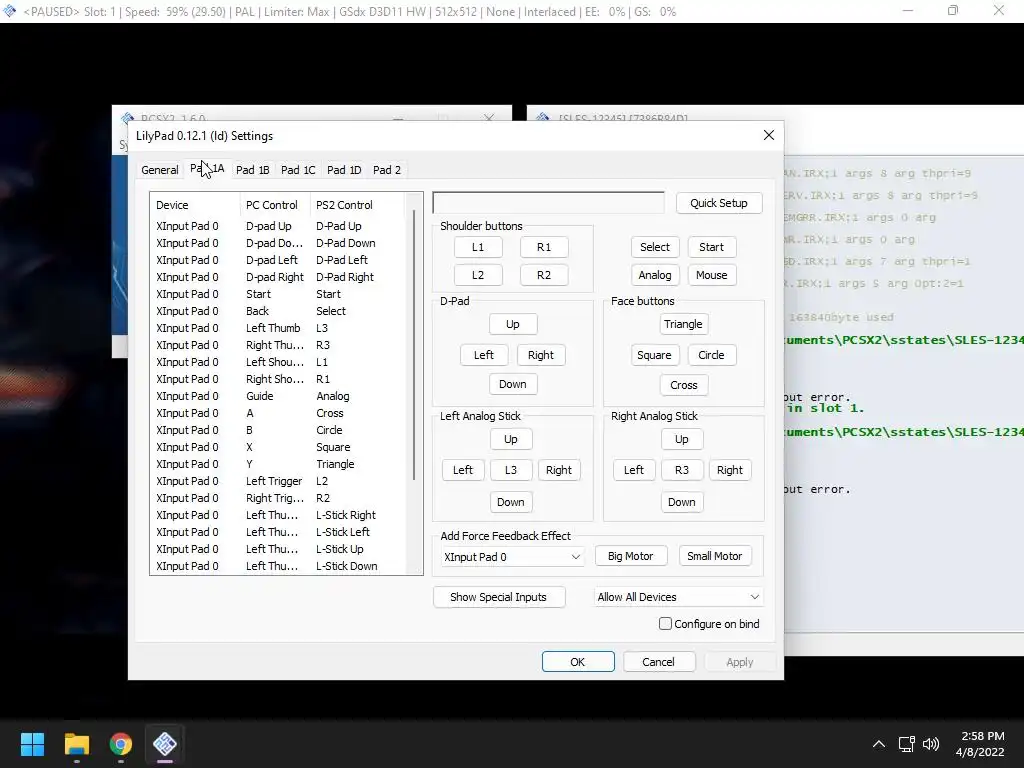Switch to the Pad 1D tab

tap(344, 170)
